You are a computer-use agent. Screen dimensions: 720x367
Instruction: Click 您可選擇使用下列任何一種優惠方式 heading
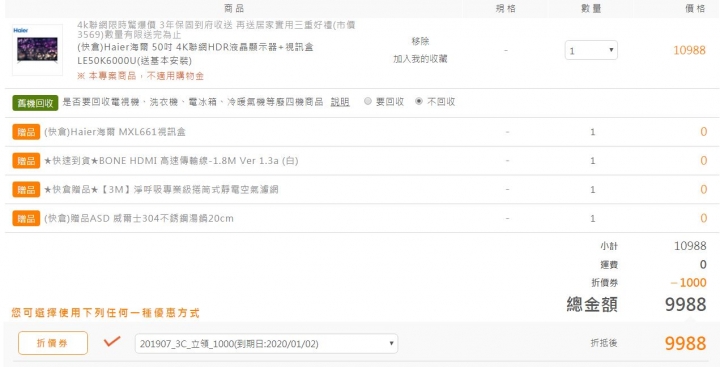(x=106, y=313)
